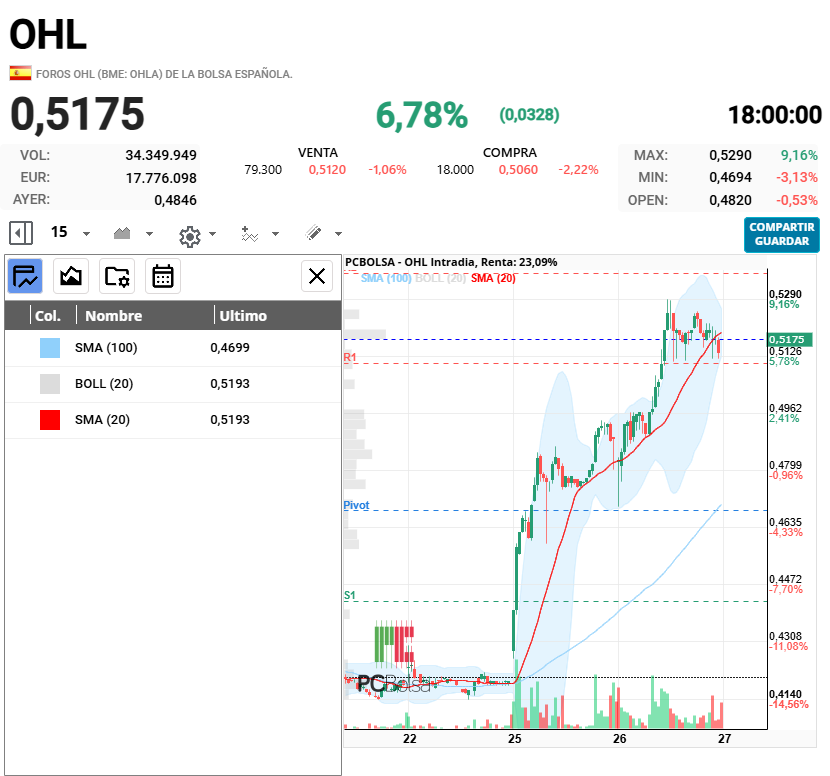Click the VENTA price 0,5120
Viewport: 830px width, 776px height.
[x=327, y=170]
